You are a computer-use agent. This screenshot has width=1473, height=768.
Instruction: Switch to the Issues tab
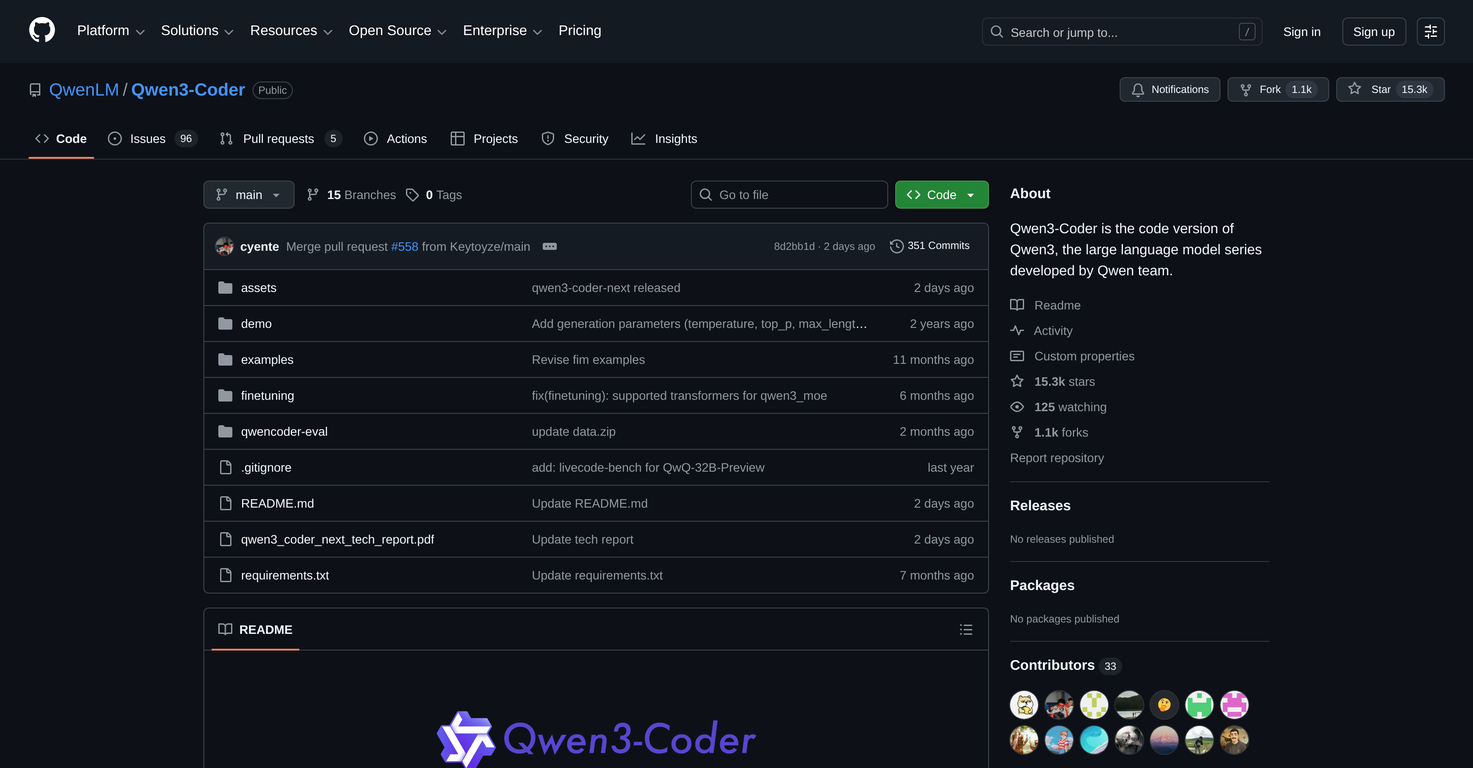147,138
